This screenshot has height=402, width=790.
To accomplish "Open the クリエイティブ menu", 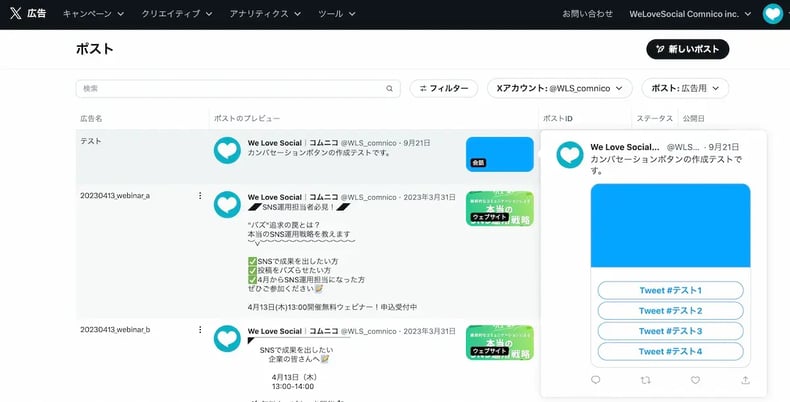I will (176, 14).
